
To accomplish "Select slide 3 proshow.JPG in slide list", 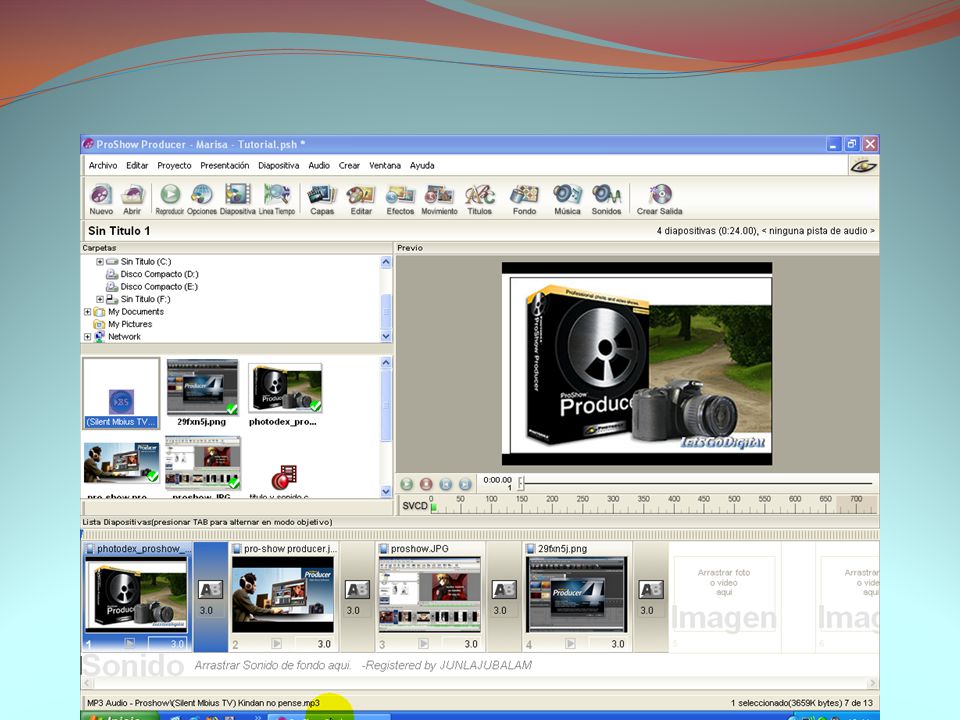I will 430,596.
